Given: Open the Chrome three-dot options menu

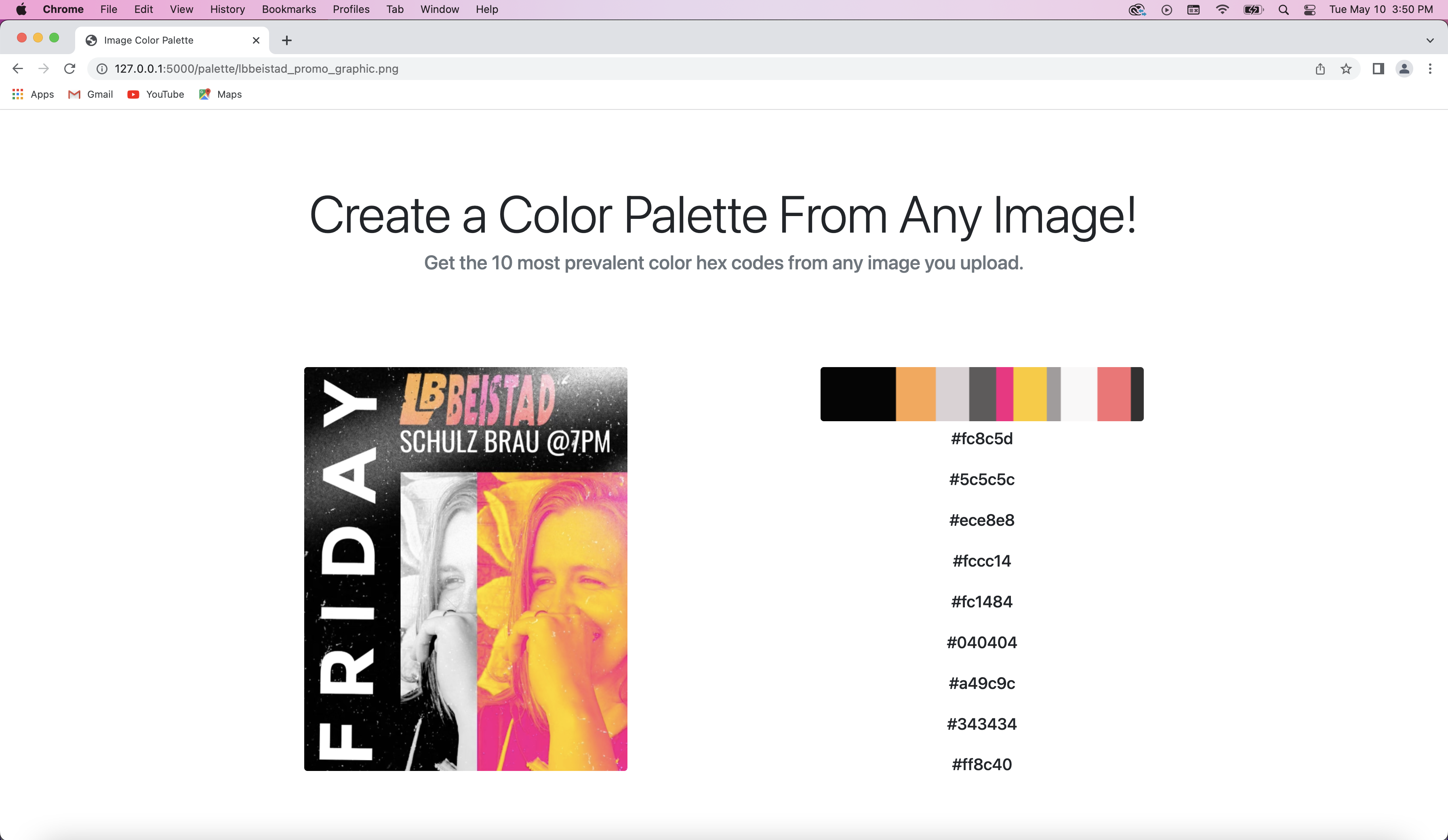Looking at the screenshot, I should coord(1429,68).
